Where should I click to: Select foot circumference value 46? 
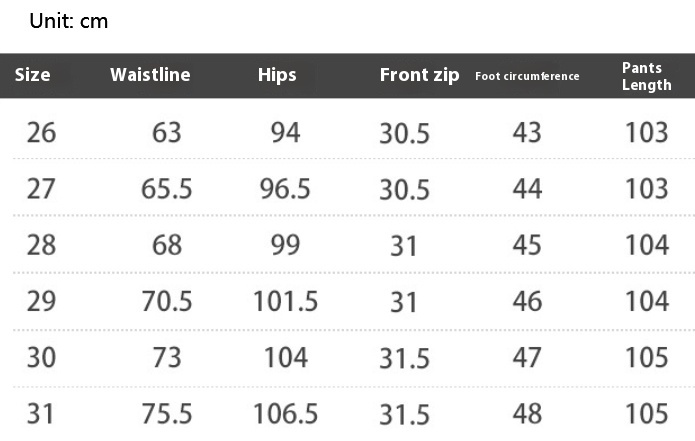[527, 301]
